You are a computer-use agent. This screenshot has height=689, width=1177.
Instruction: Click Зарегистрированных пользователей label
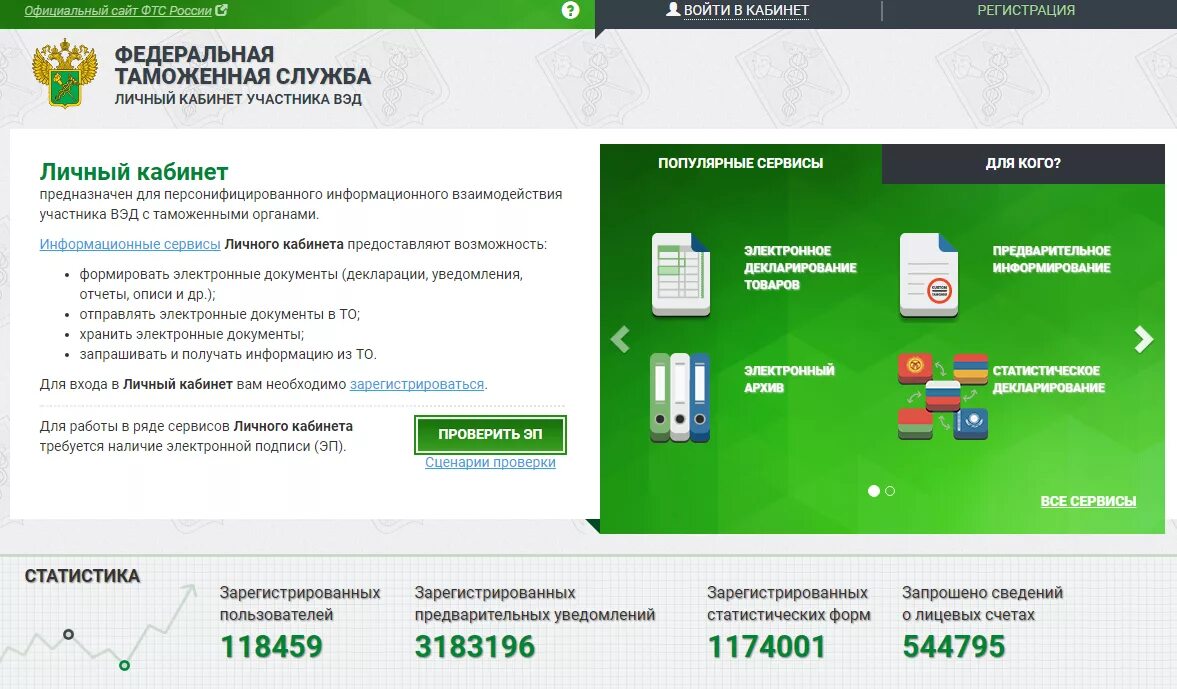[300, 603]
